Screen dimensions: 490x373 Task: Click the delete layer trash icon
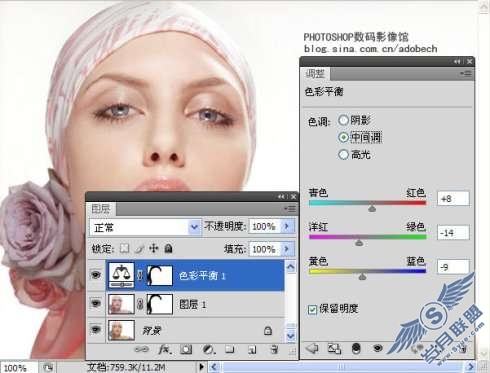click(274, 349)
